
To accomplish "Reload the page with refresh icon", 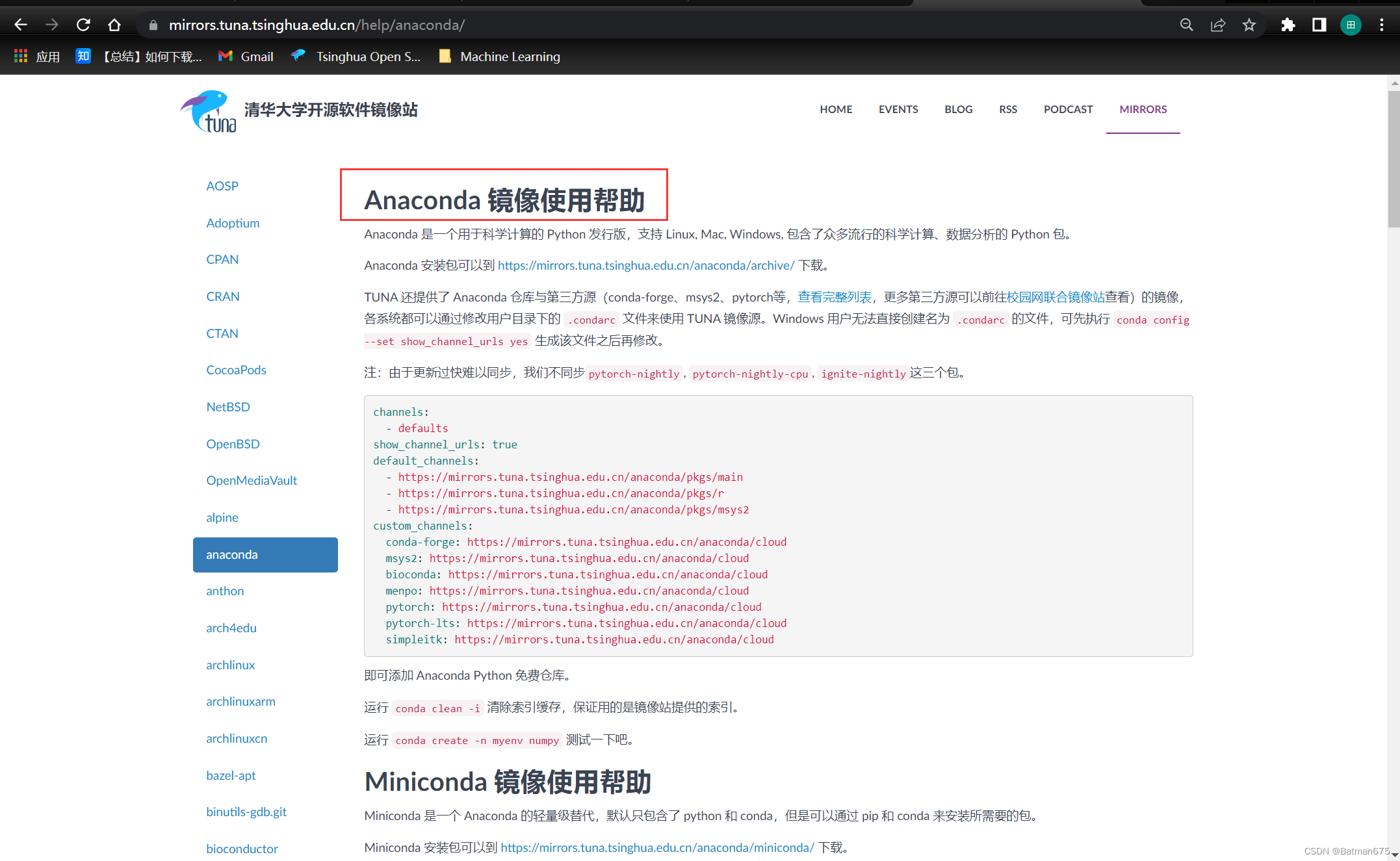I will (x=83, y=25).
